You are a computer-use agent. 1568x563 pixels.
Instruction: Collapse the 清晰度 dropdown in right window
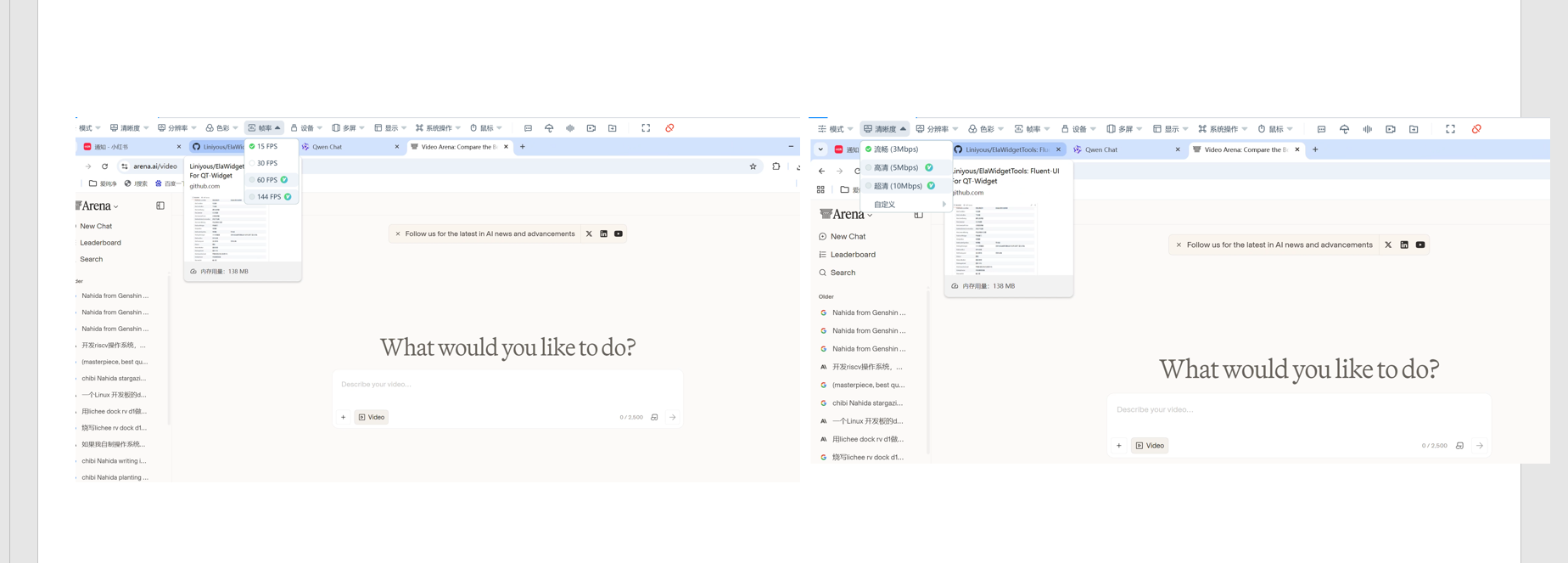click(x=884, y=129)
